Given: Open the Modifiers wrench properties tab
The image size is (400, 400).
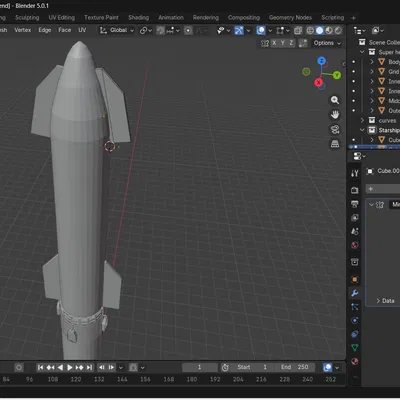Looking at the screenshot, I should [x=355, y=293].
